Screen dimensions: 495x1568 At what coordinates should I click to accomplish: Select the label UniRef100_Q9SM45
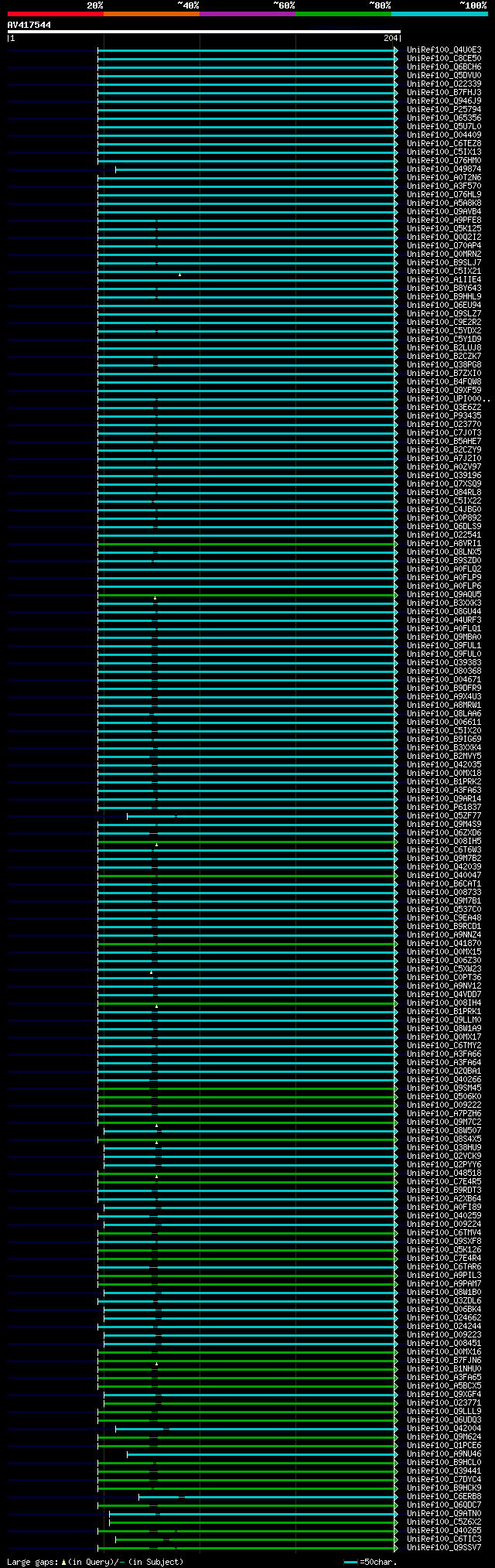point(444,1088)
